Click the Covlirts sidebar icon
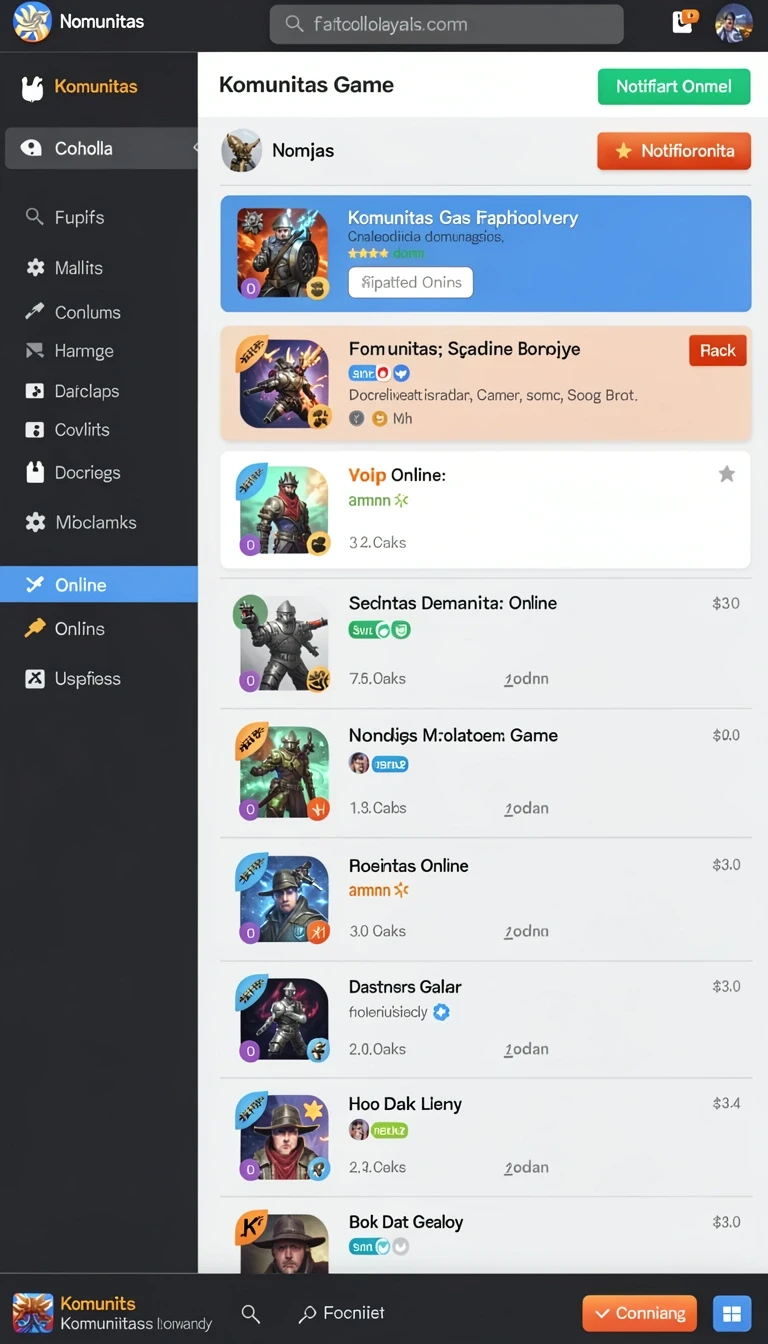 pos(35,430)
